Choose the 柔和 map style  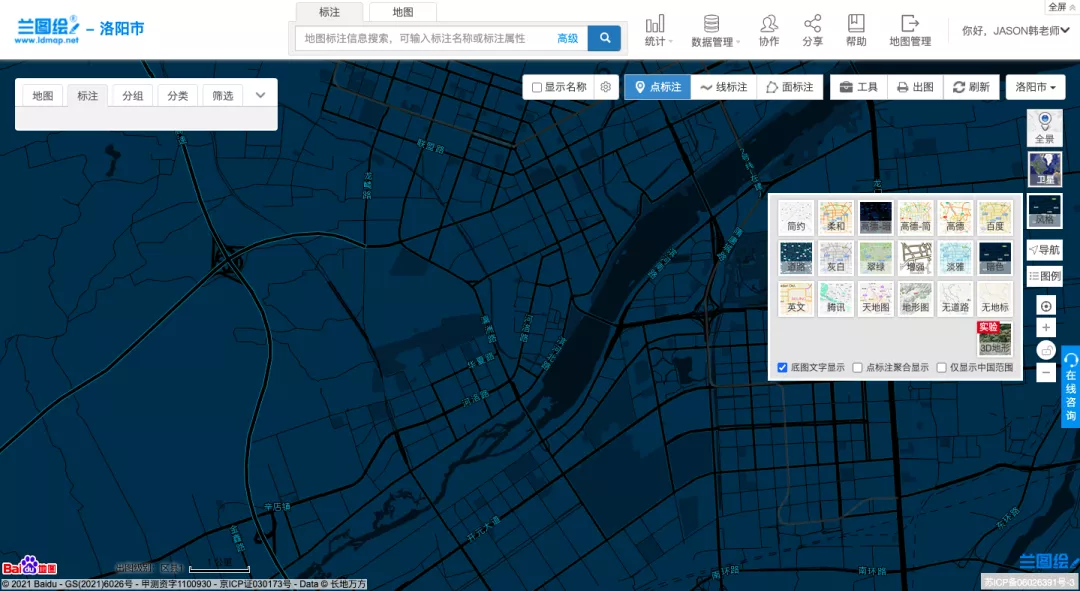pos(835,217)
